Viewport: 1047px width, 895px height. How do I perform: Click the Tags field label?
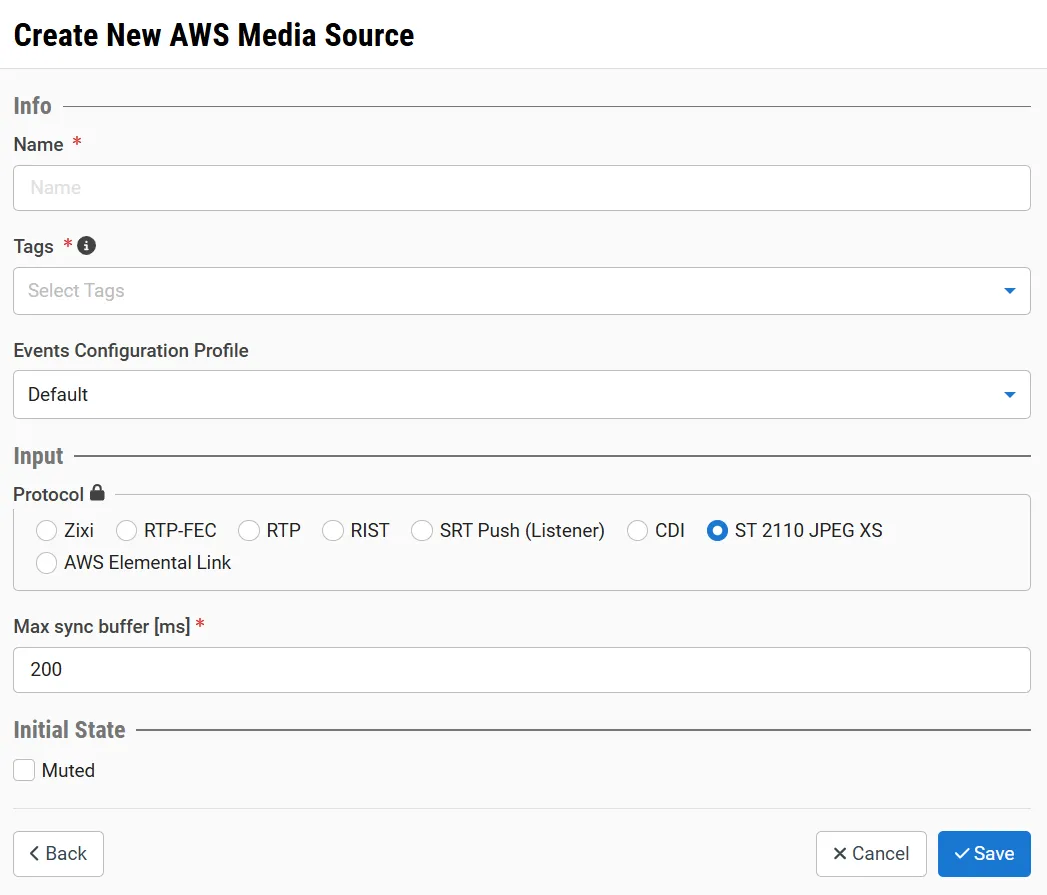(33, 246)
